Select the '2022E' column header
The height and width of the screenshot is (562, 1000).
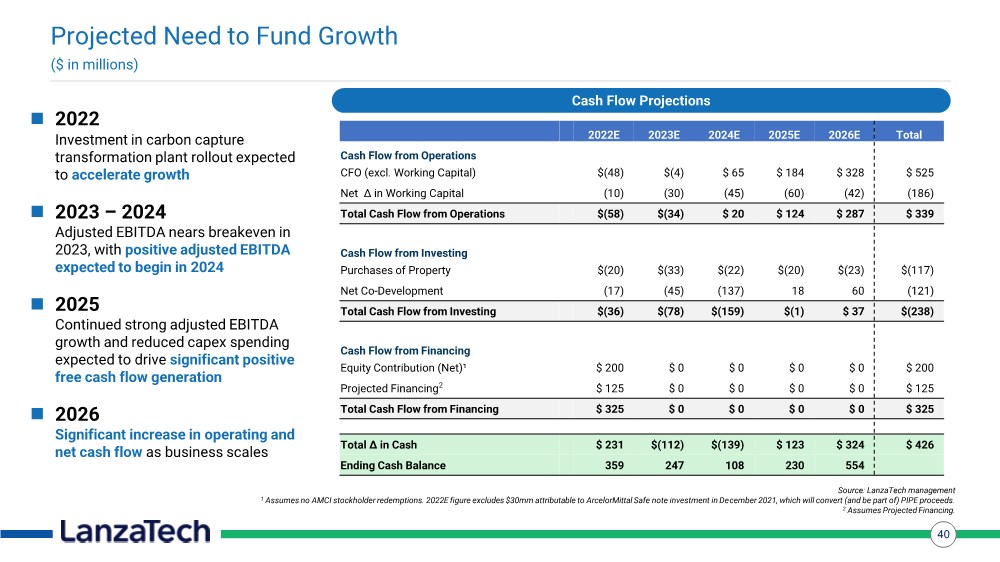[x=603, y=135]
